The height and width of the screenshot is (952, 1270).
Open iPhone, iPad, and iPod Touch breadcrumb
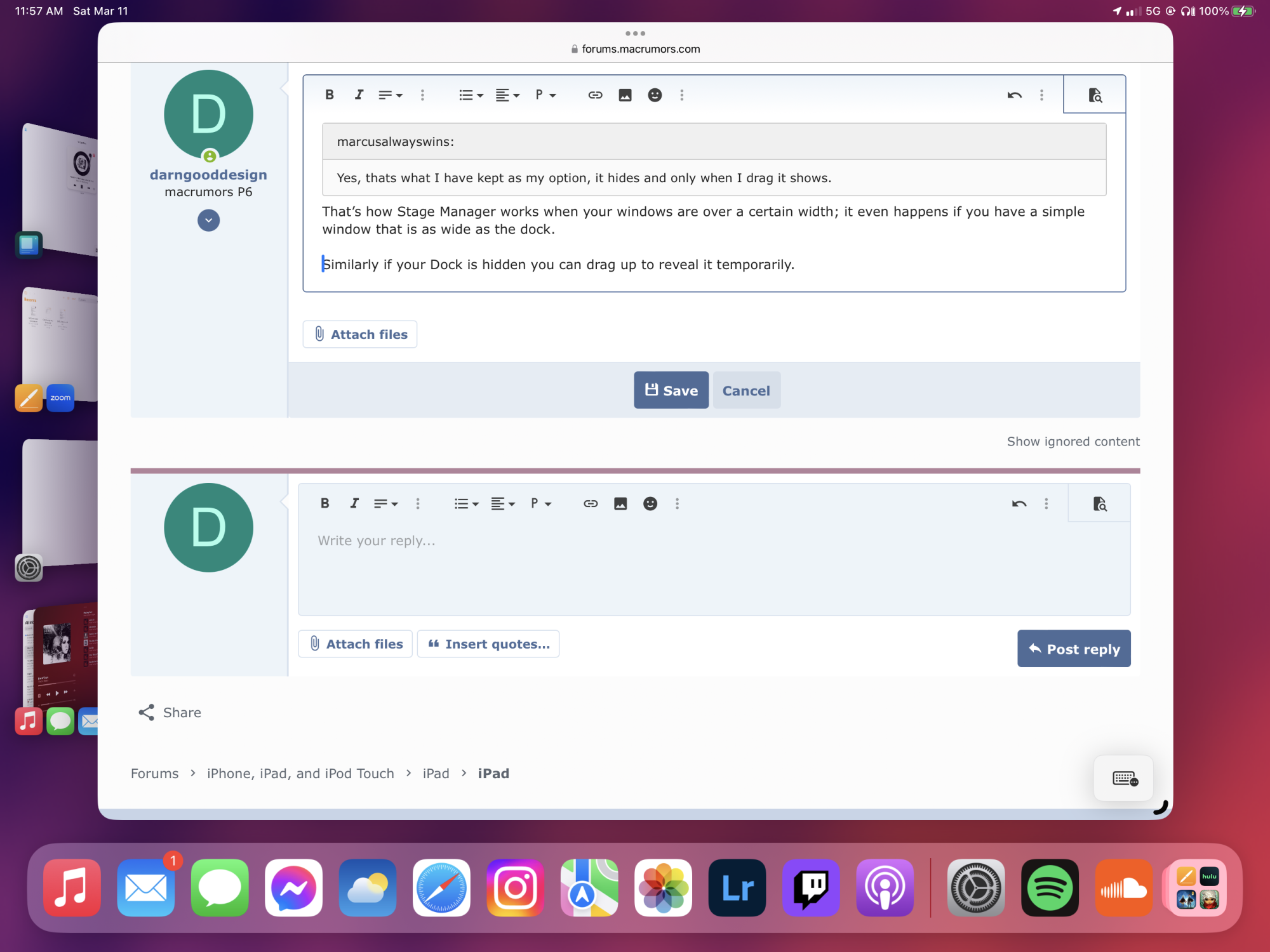[x=300, y=773]
